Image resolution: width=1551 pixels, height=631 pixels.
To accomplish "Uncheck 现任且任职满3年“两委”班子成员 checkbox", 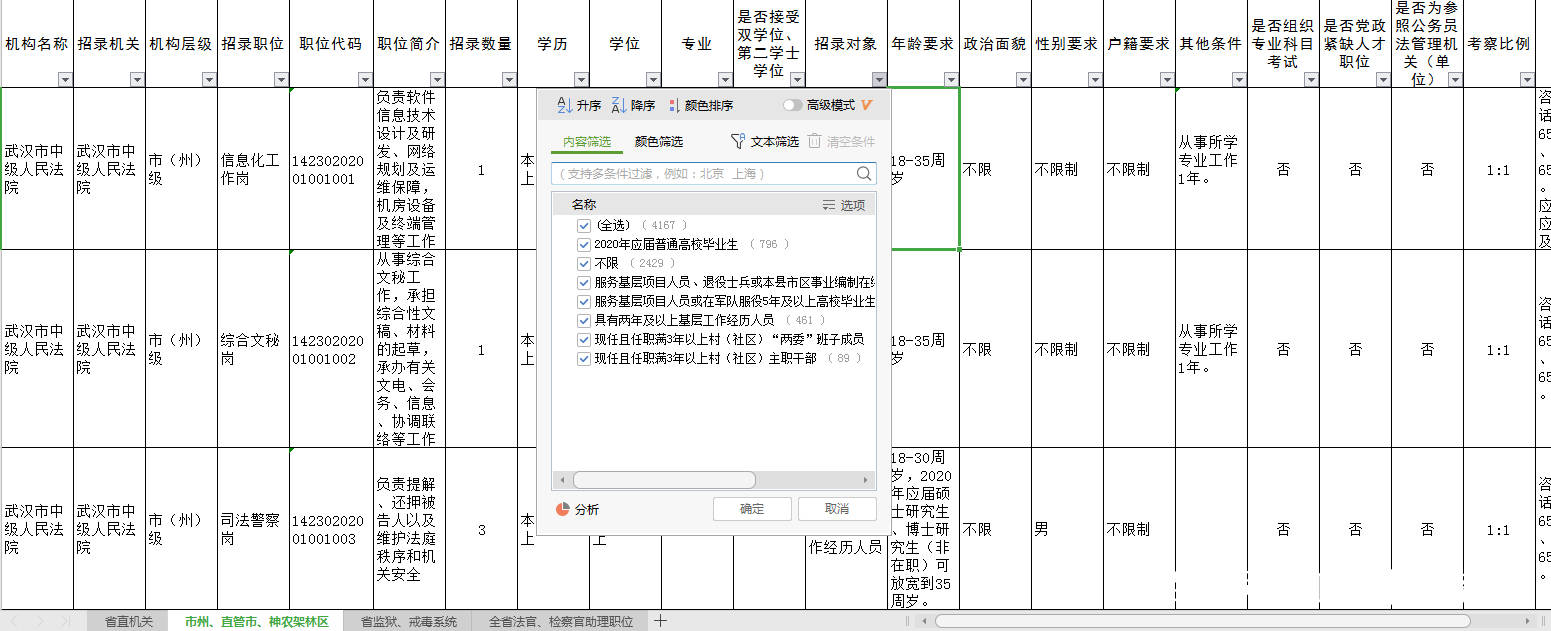I will coord(584,339).
